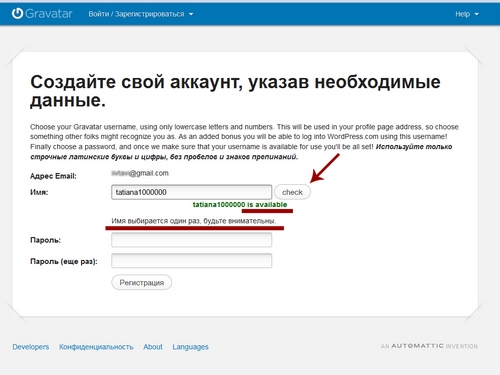Screen dimensions: 500x375
Task: Expand the Help menu
Action: click(467, 14)
